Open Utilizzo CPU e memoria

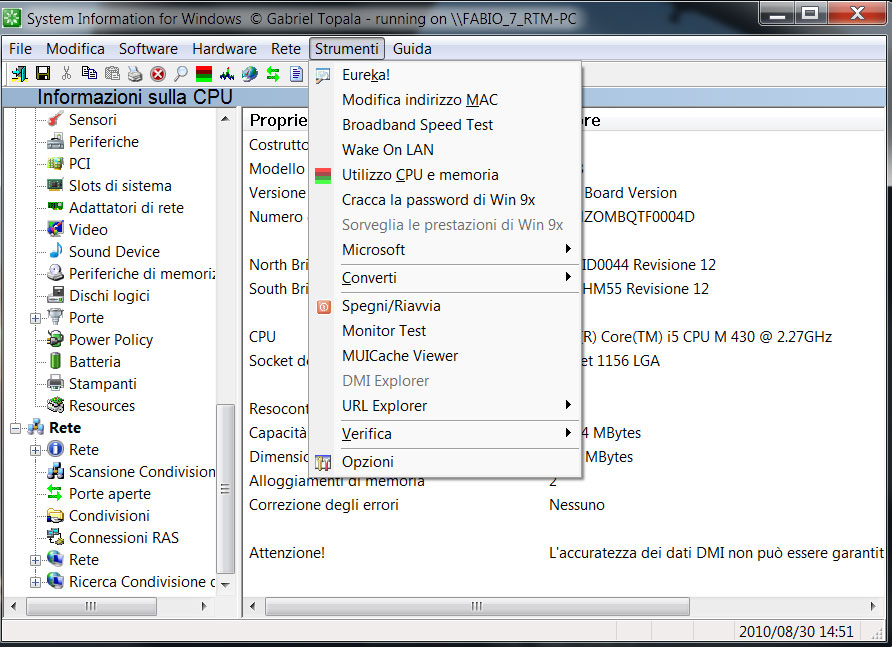pos(445,175)
